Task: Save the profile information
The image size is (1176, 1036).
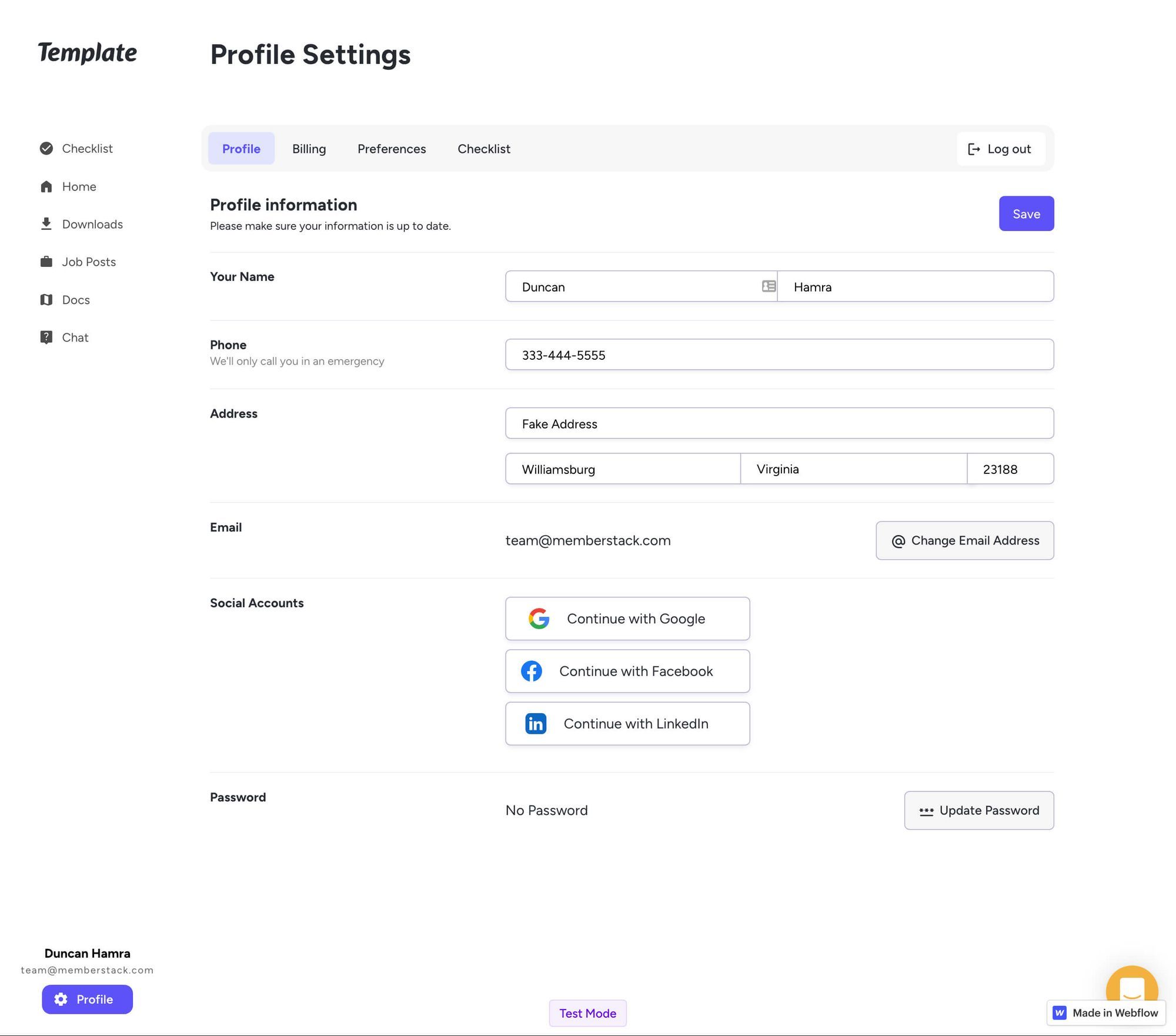Action: pyautogui.click(x=1025, y=213)
